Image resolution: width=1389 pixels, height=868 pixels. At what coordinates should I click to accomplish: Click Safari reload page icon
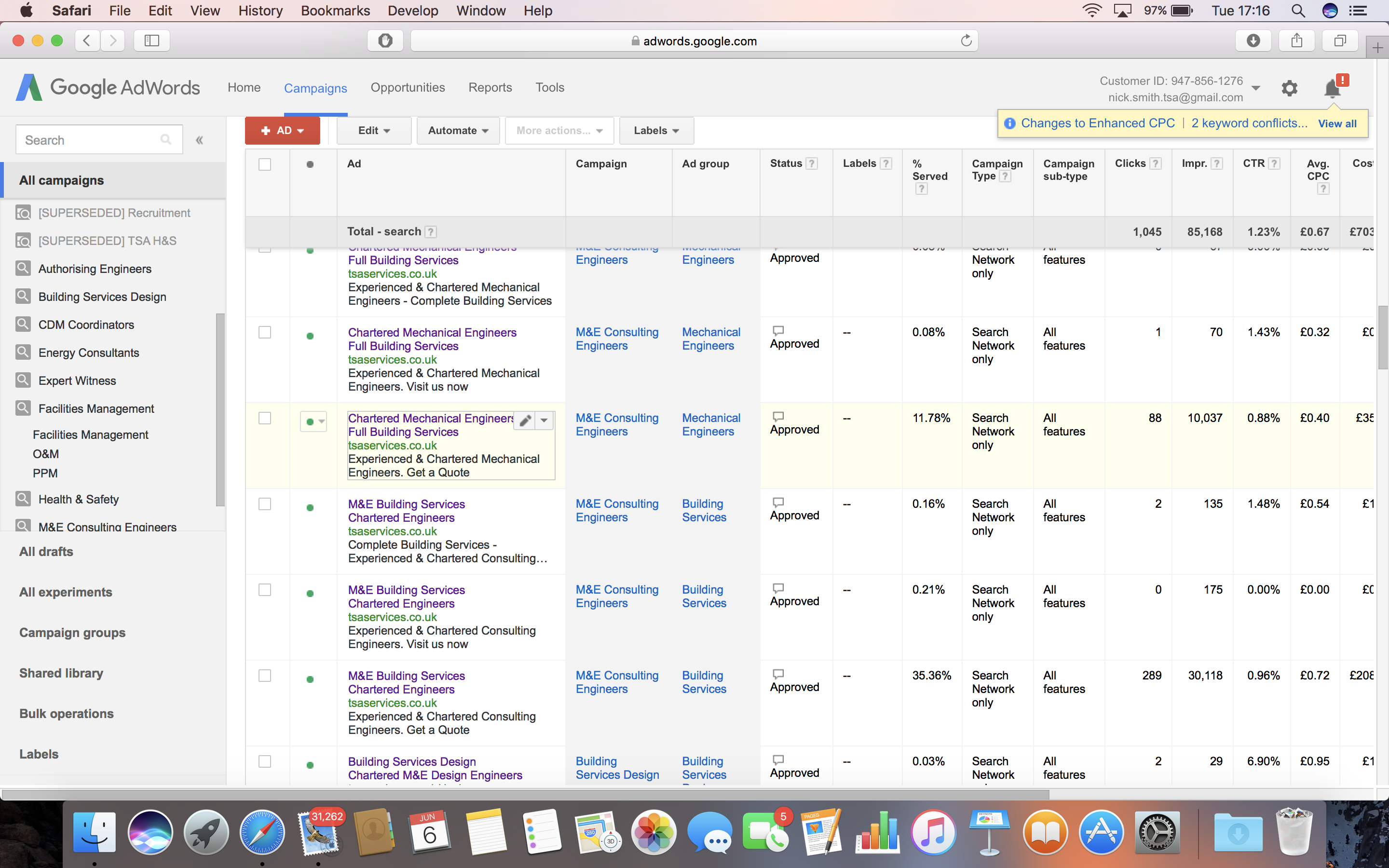tap(966, 41)
